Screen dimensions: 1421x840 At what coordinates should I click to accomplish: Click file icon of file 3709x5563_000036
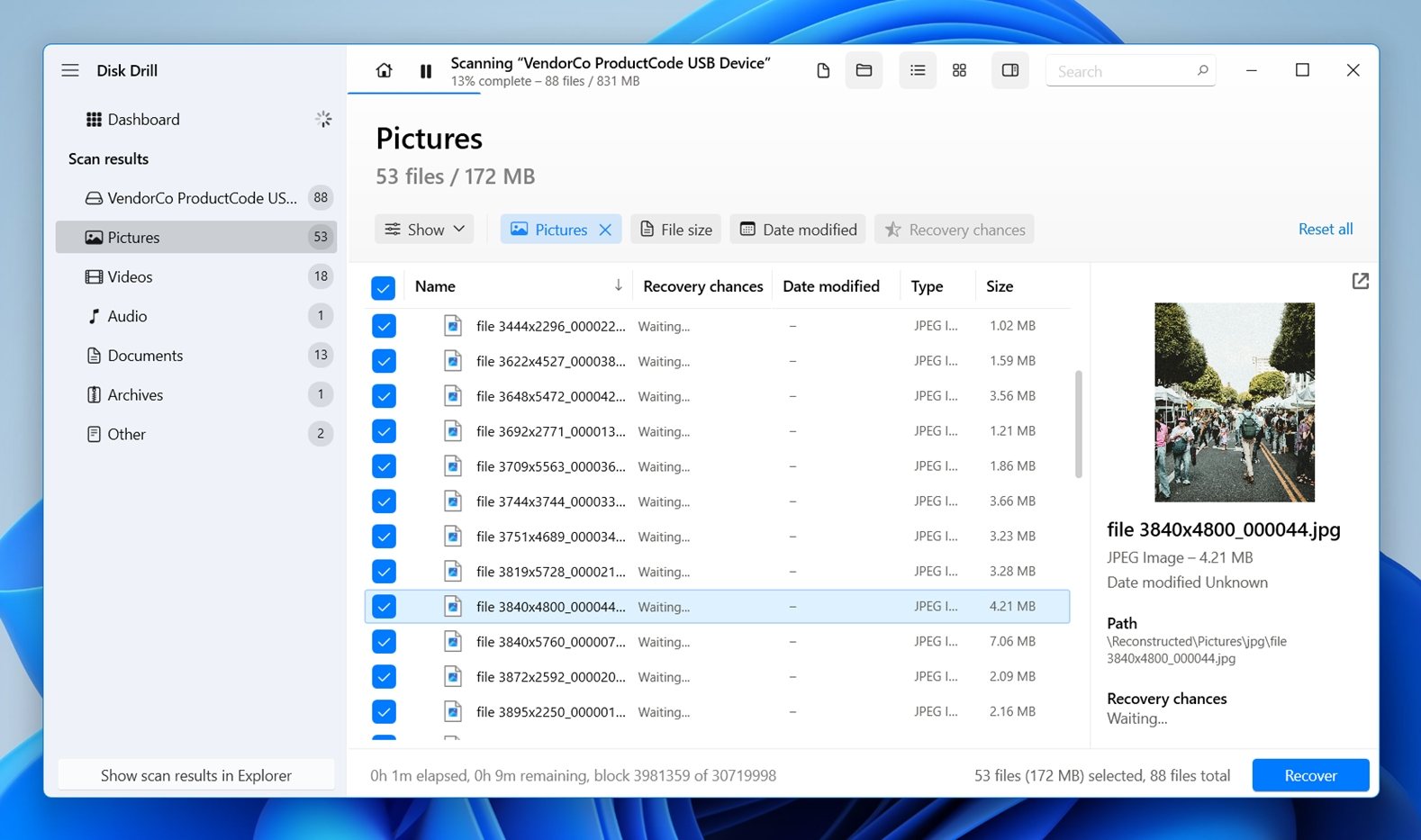(453, 466)
